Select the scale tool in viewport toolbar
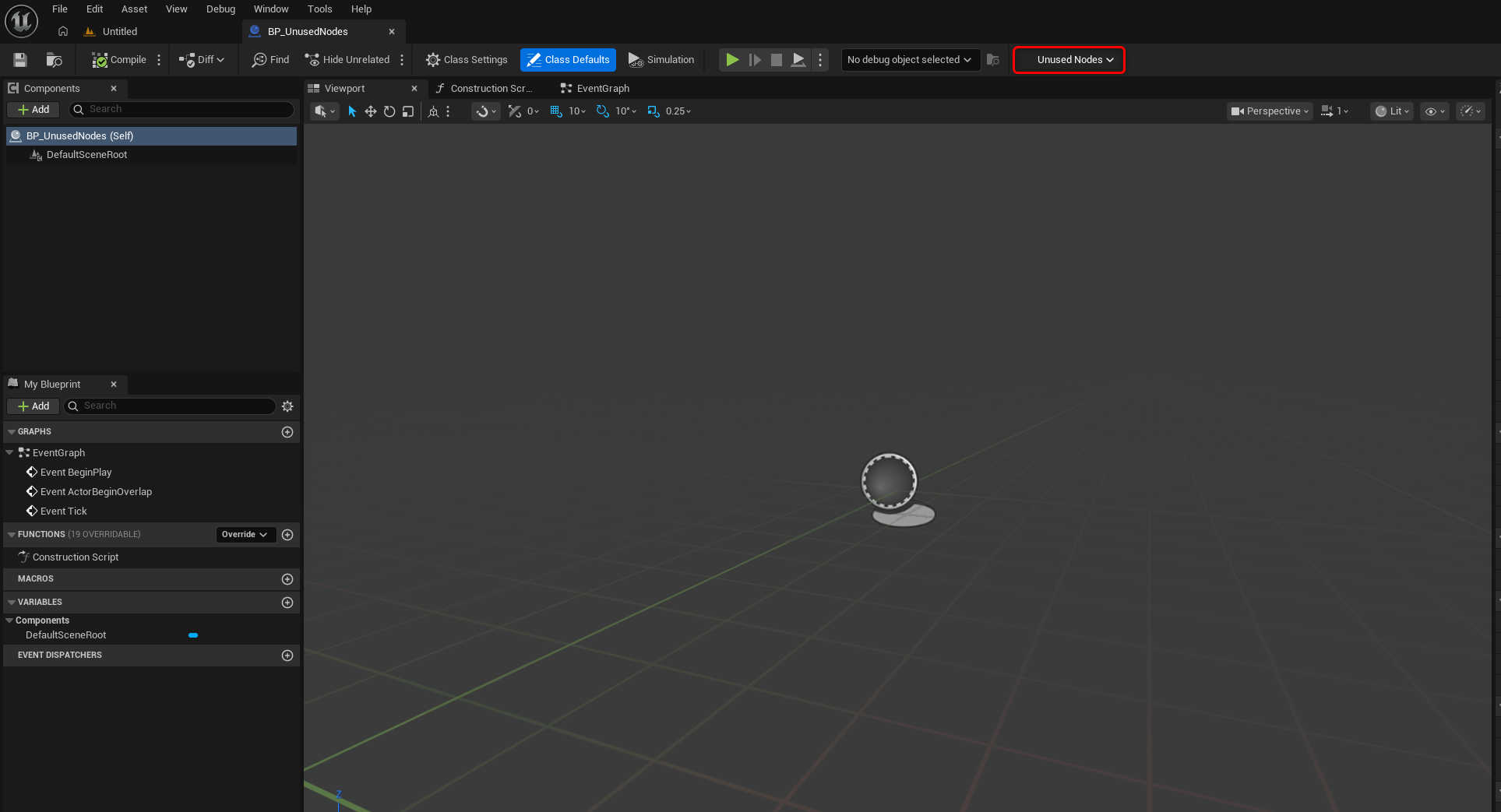1501x812 pixels. pyautogui.click(x=408, y=111)
